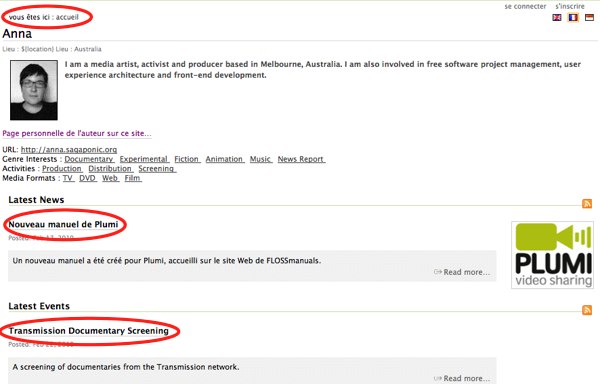The width and height of the screenshot is (600, 384).
Task: Choose the Web media format link
Action: click(x=110, y=178)
